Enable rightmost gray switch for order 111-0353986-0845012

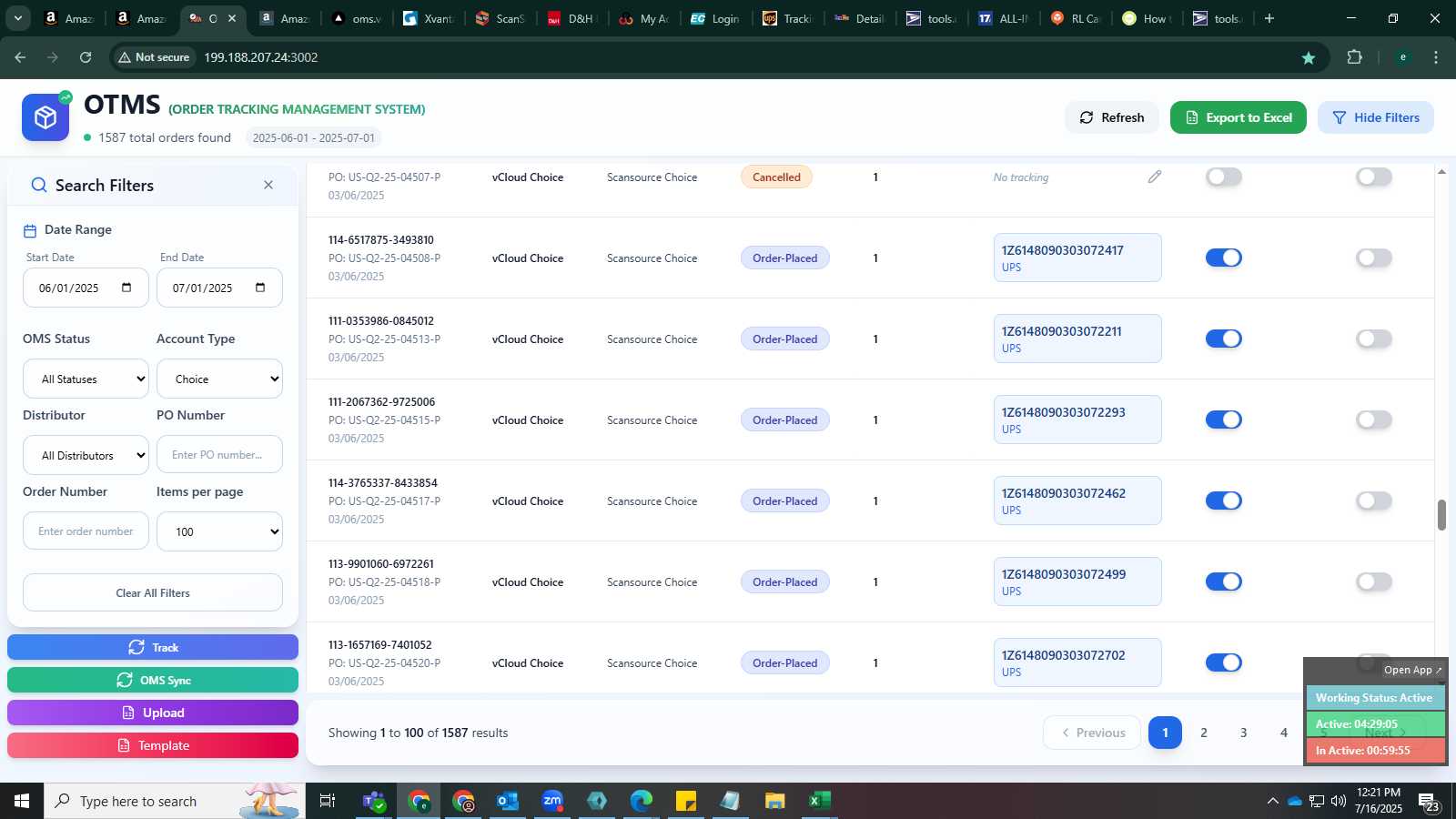1374,339
